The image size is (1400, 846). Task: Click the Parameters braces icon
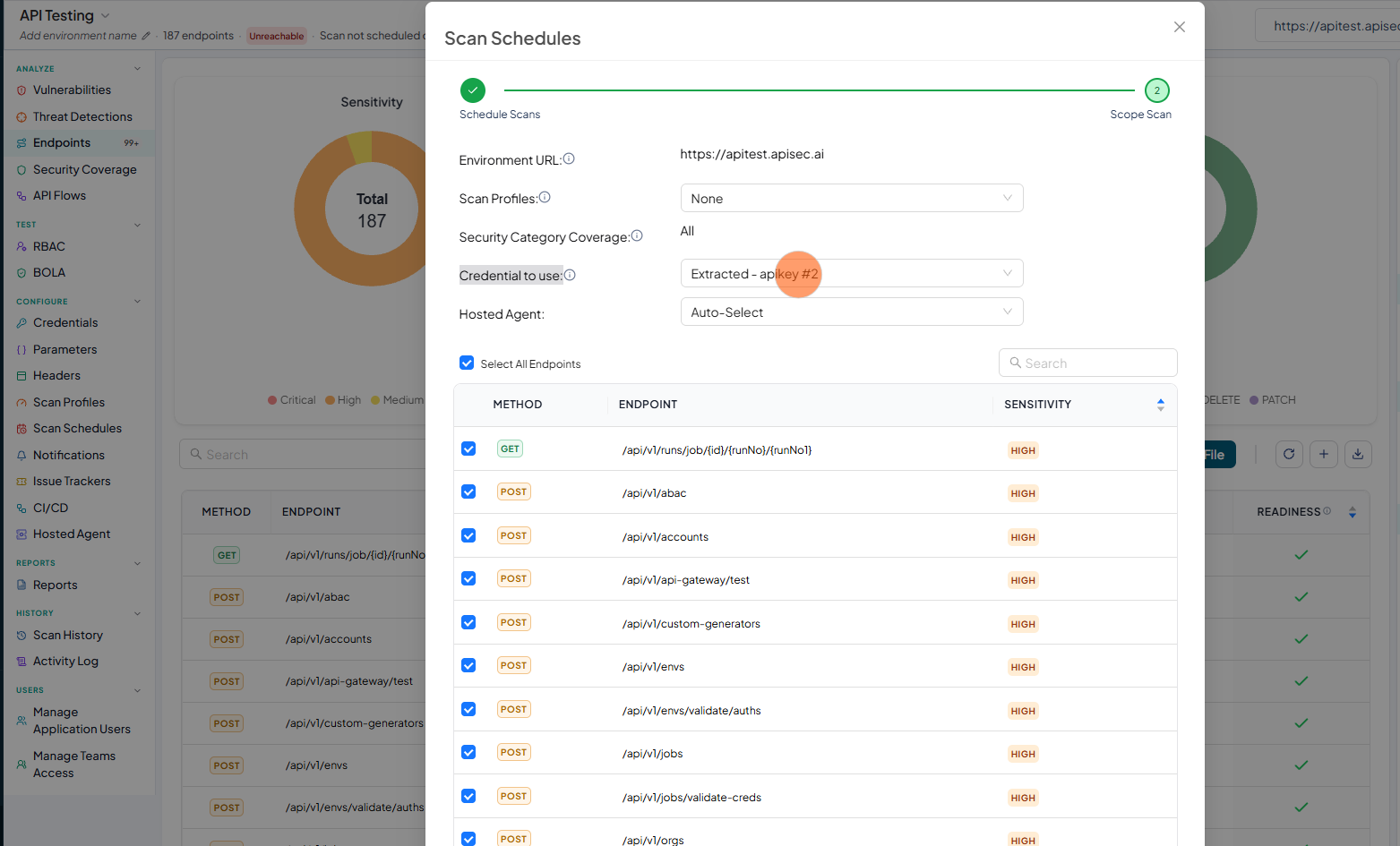pyautogui.click(x=21, y=350)
